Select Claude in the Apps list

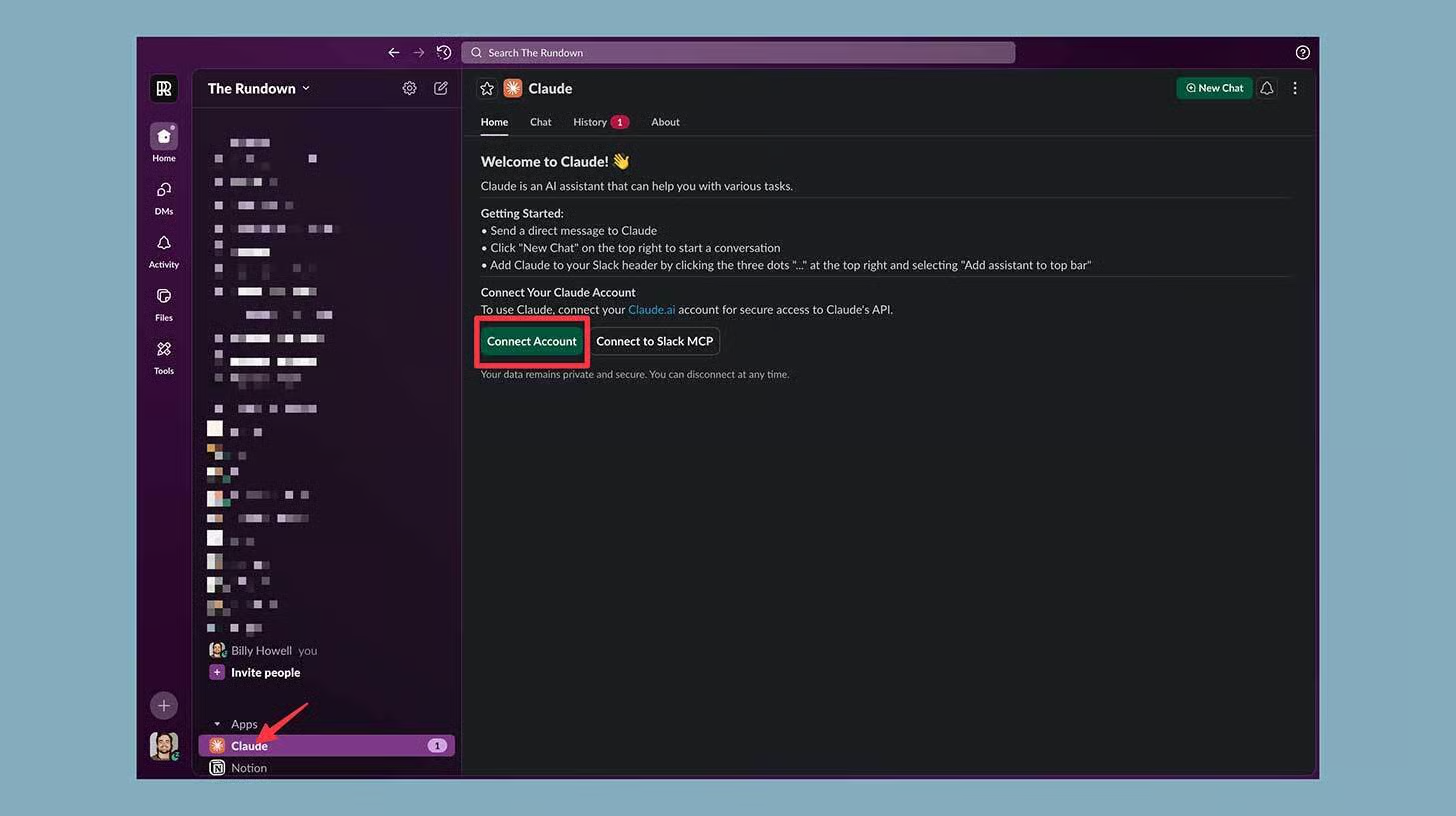326,746
